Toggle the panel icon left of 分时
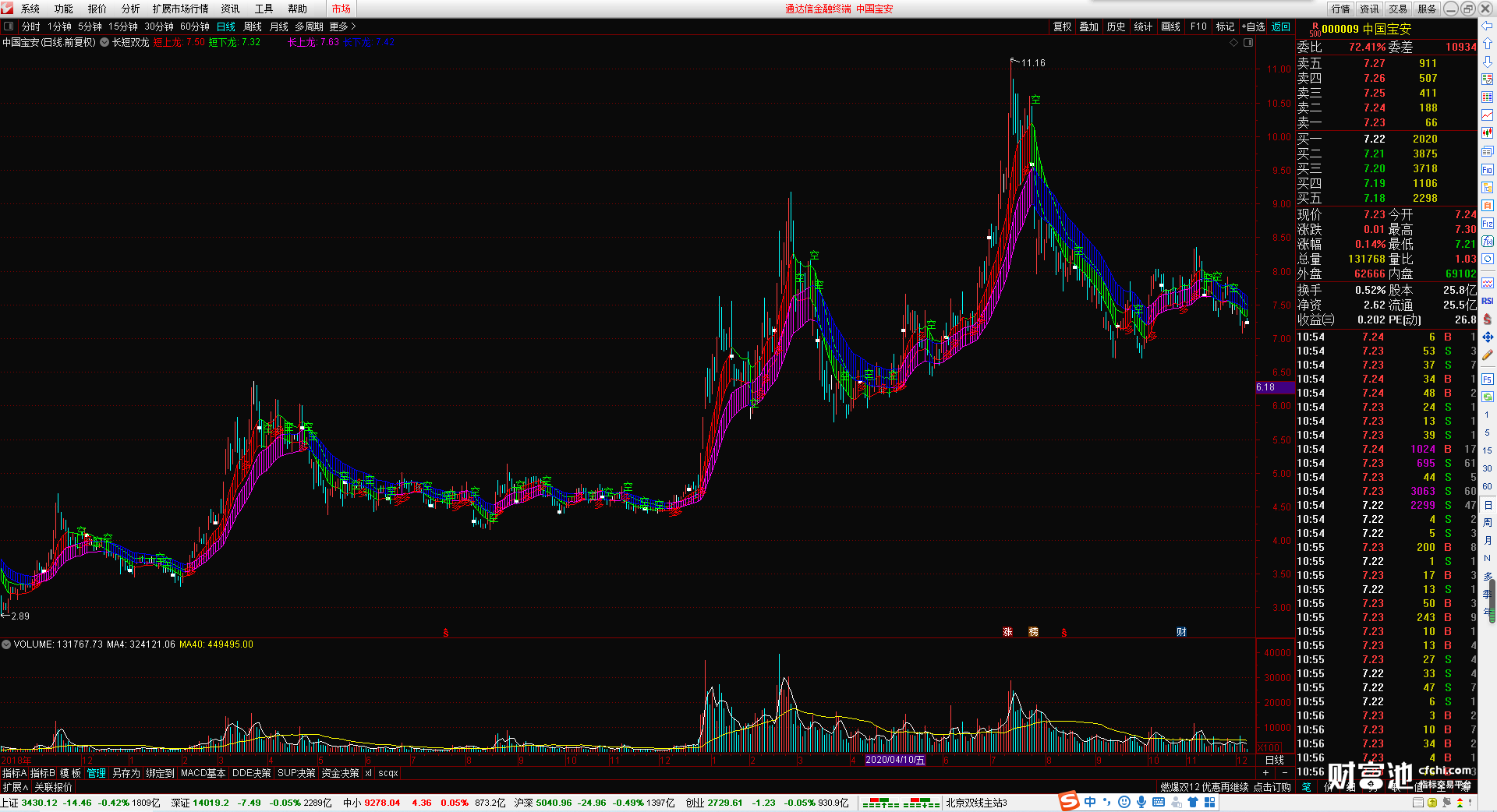1497x812 pixels. (x=9, y=26)
